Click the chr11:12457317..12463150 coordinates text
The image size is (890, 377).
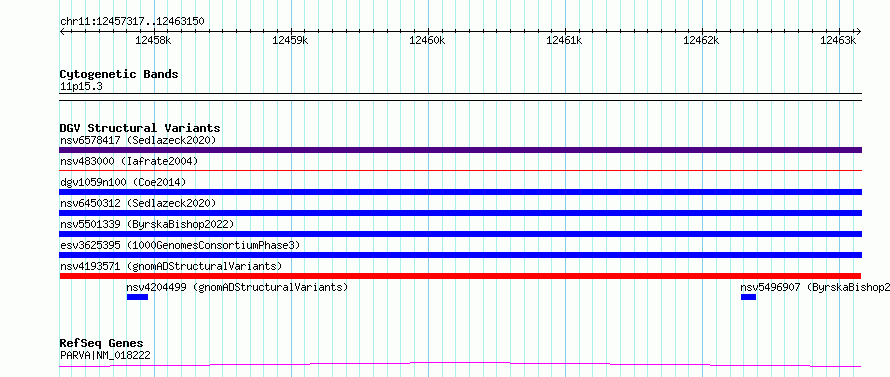tap(132, 22)
